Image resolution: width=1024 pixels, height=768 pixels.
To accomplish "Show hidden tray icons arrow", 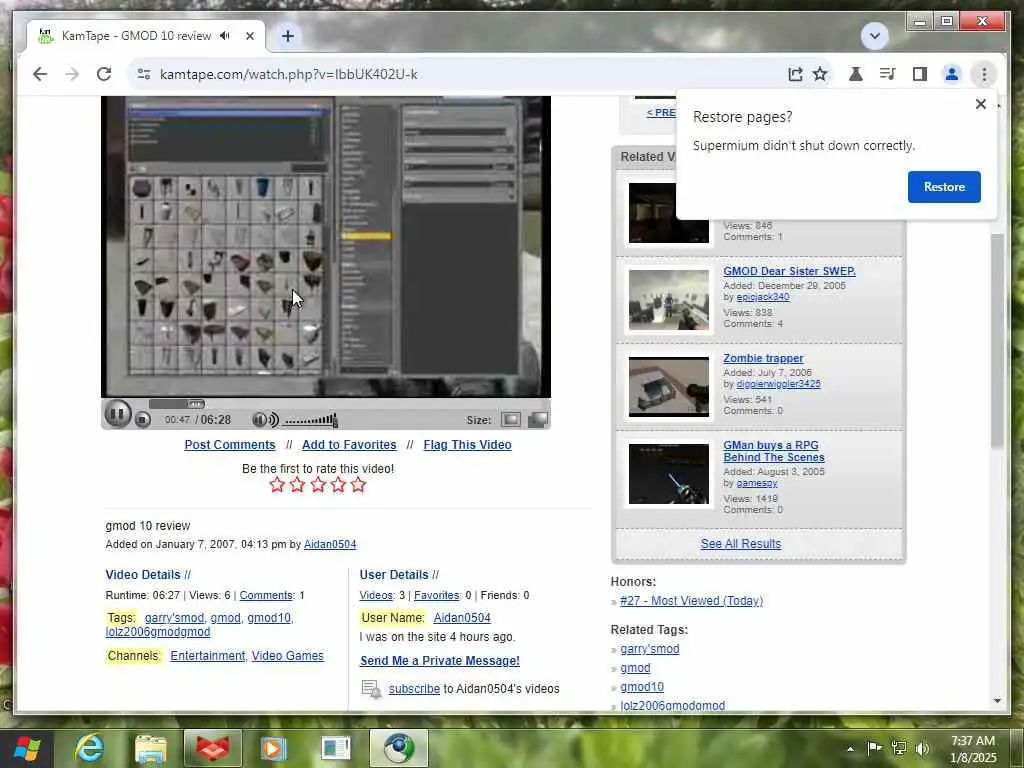I will (x=850, y=748).
